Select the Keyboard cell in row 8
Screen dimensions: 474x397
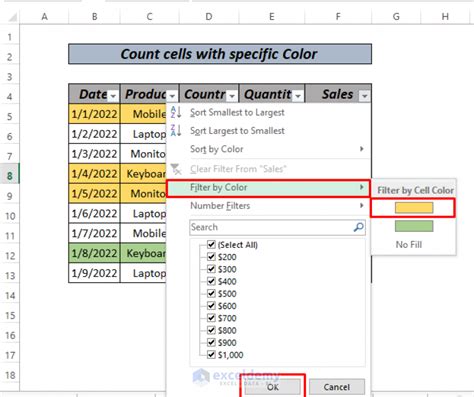[144, 174]
